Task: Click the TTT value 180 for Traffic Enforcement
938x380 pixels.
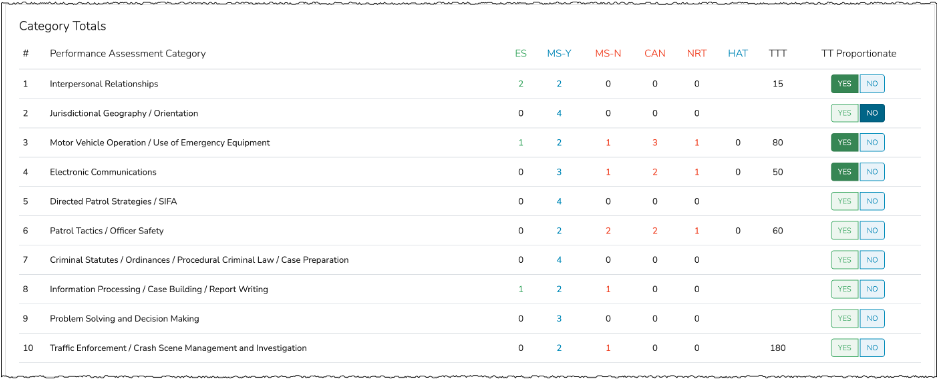Action: (778, 348)
